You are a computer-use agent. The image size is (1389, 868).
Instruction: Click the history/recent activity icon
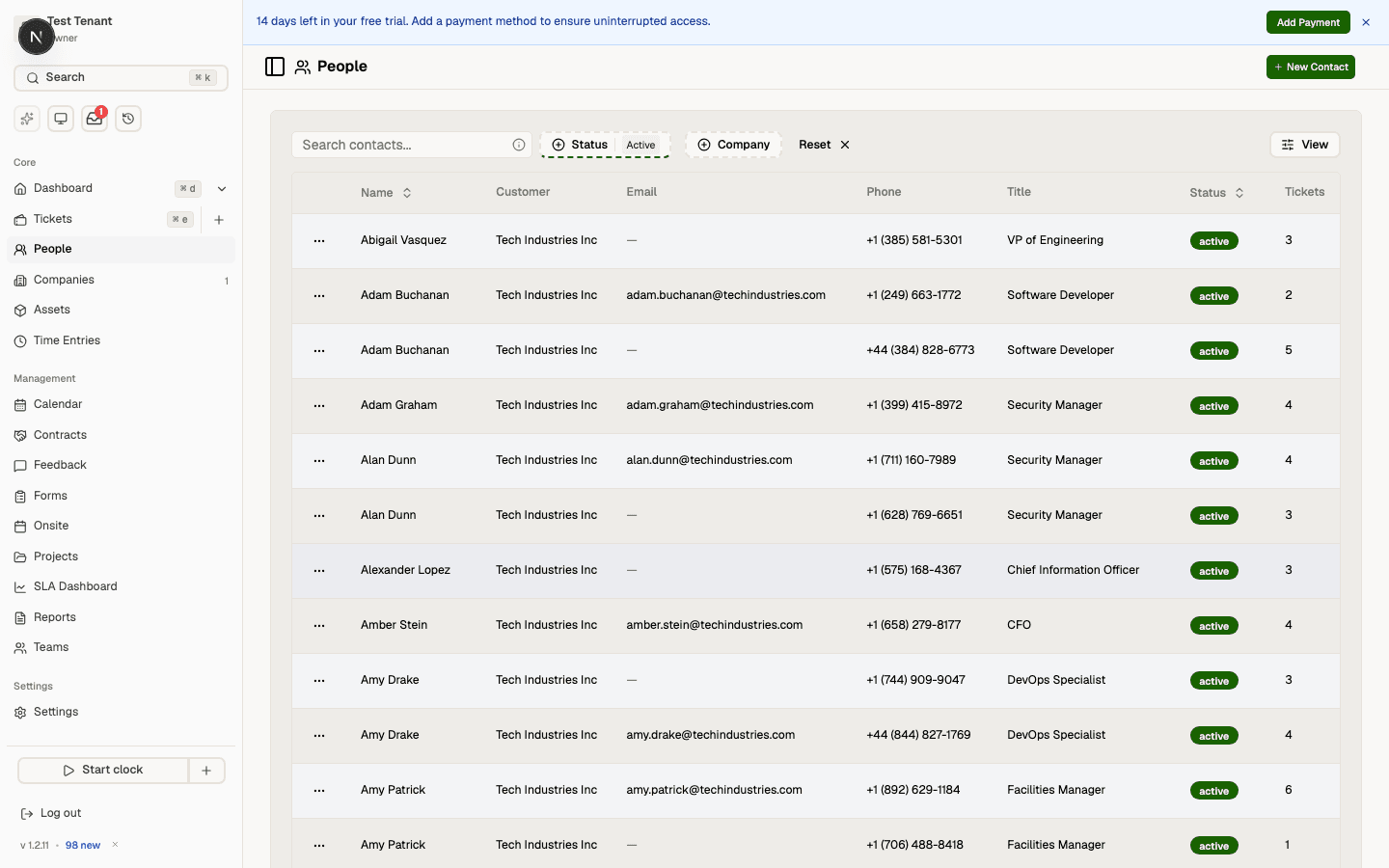click(127, 118)
